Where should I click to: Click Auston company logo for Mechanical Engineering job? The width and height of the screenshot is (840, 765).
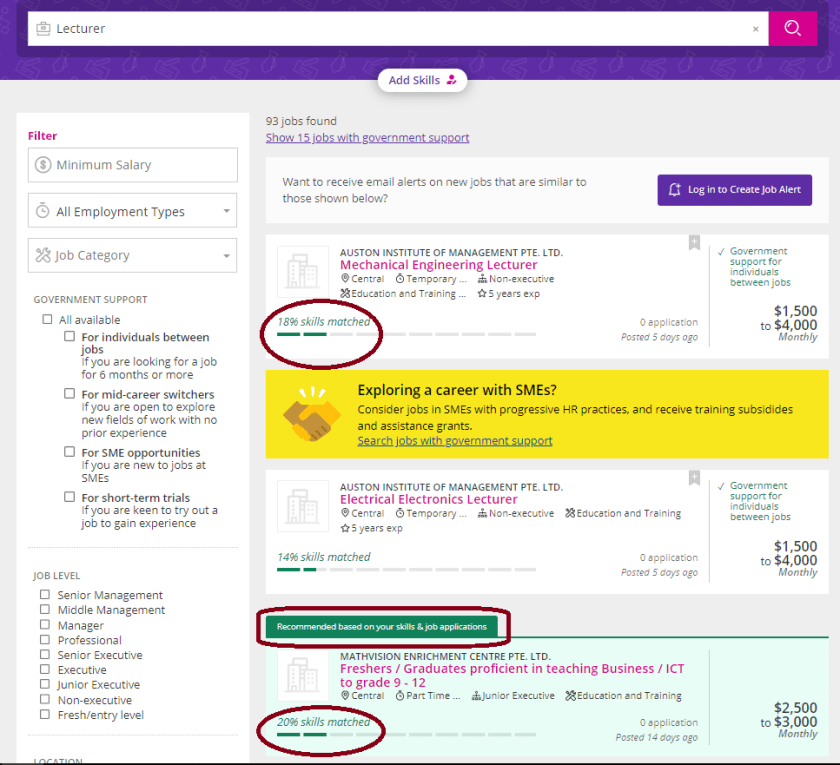[x=302, y=271]
